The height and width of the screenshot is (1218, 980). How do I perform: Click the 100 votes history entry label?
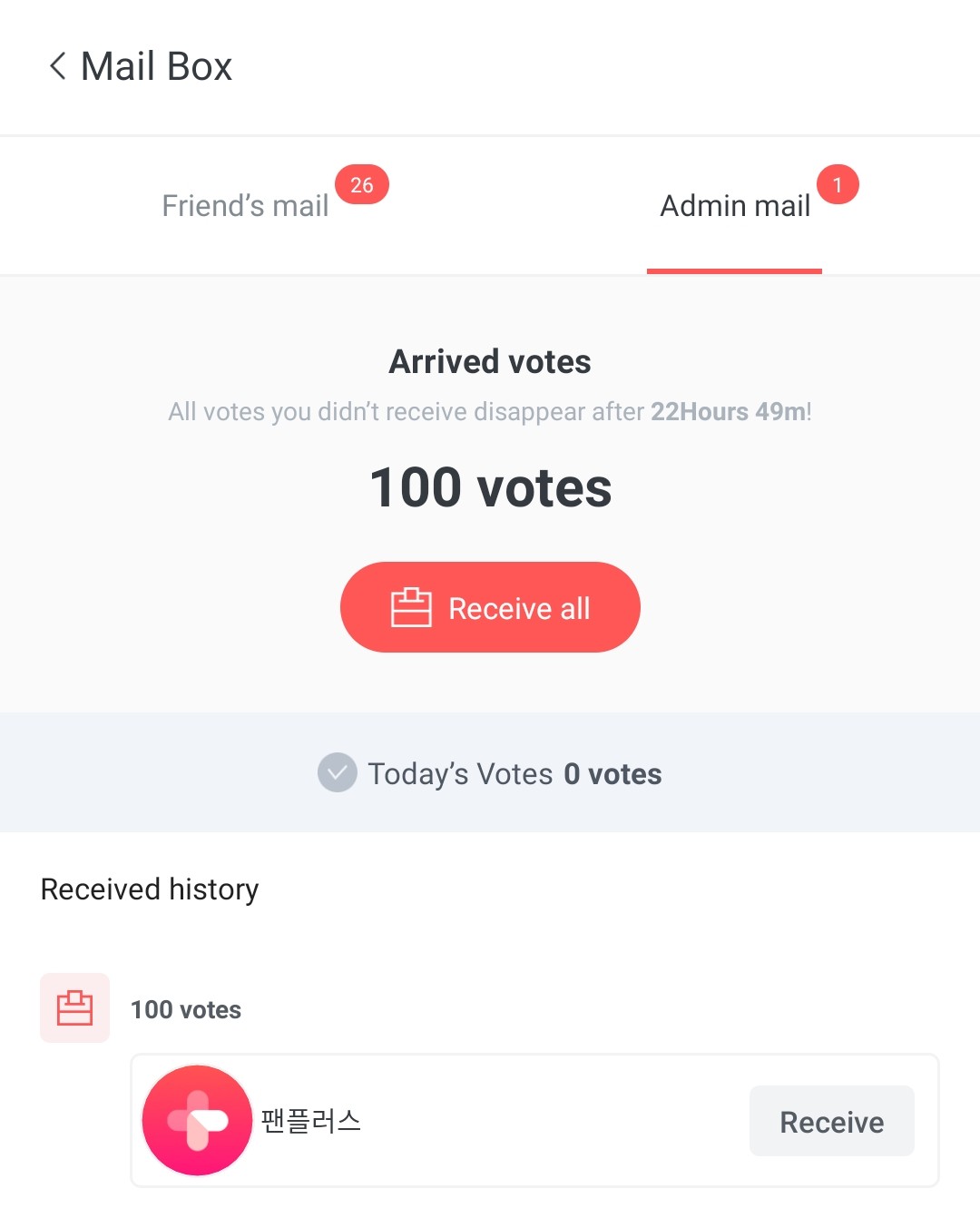pos(186,1010)
